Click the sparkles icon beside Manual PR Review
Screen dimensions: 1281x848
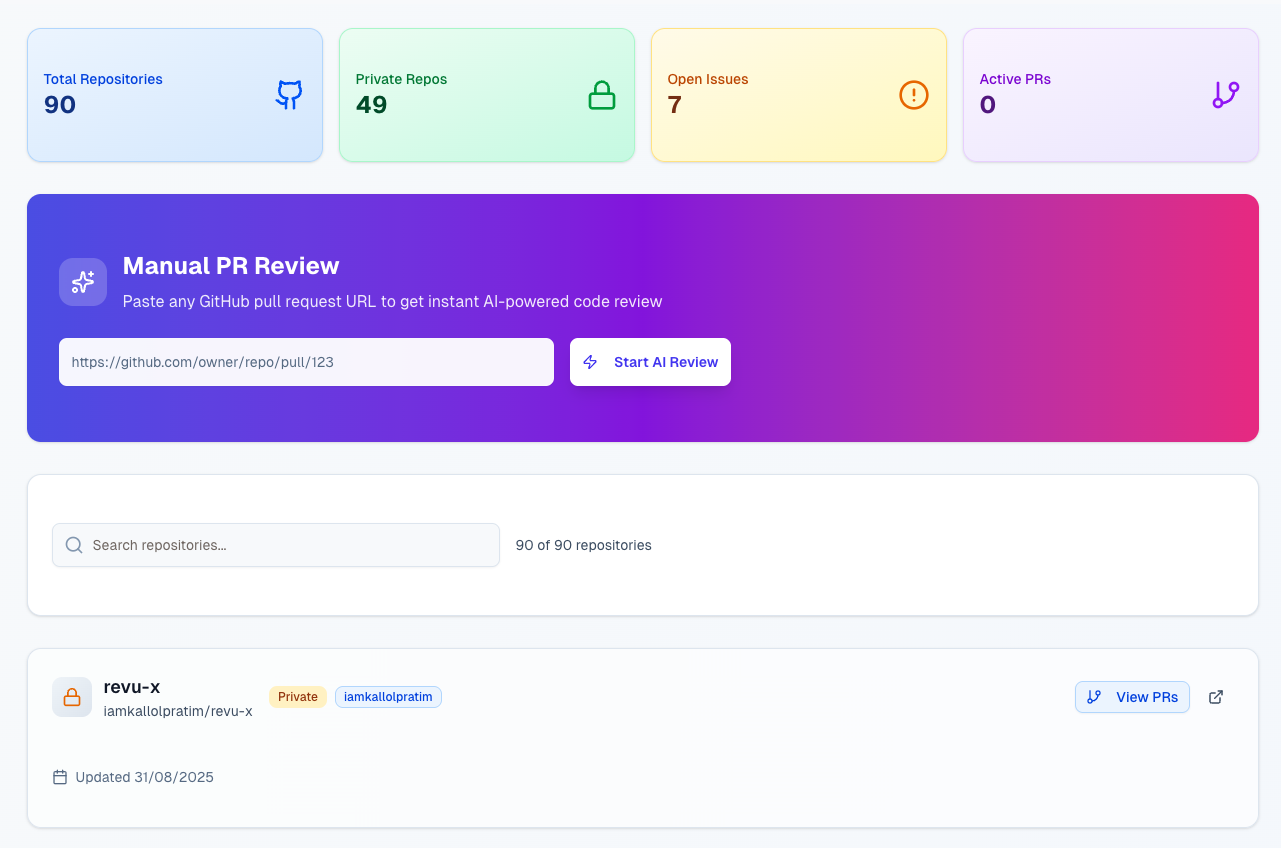(x=83, y=282)
